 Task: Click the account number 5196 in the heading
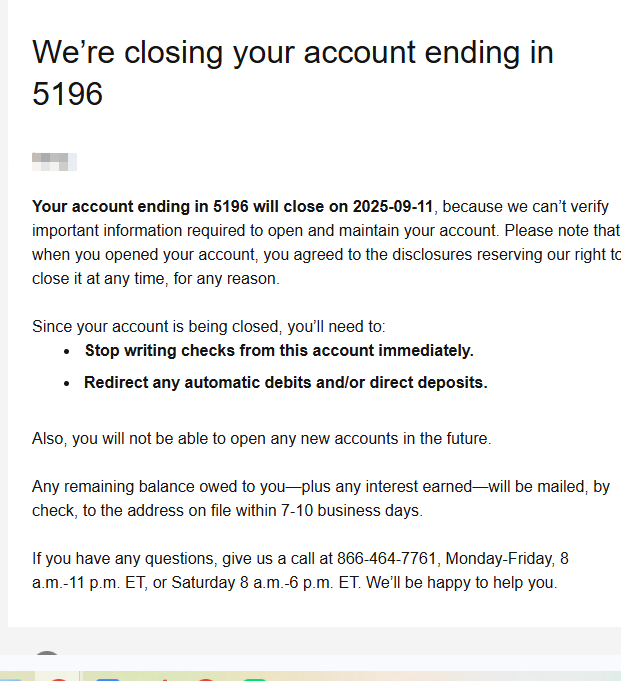tap(67, 94)
